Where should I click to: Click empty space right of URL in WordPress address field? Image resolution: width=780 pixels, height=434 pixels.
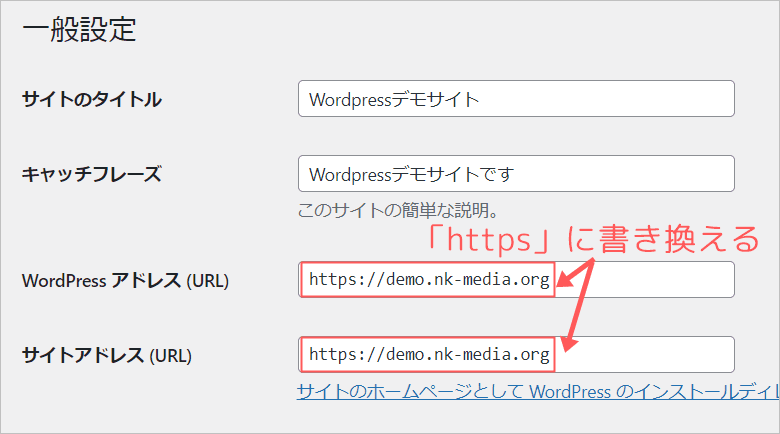pyautogui.click(x=660, y=280)
